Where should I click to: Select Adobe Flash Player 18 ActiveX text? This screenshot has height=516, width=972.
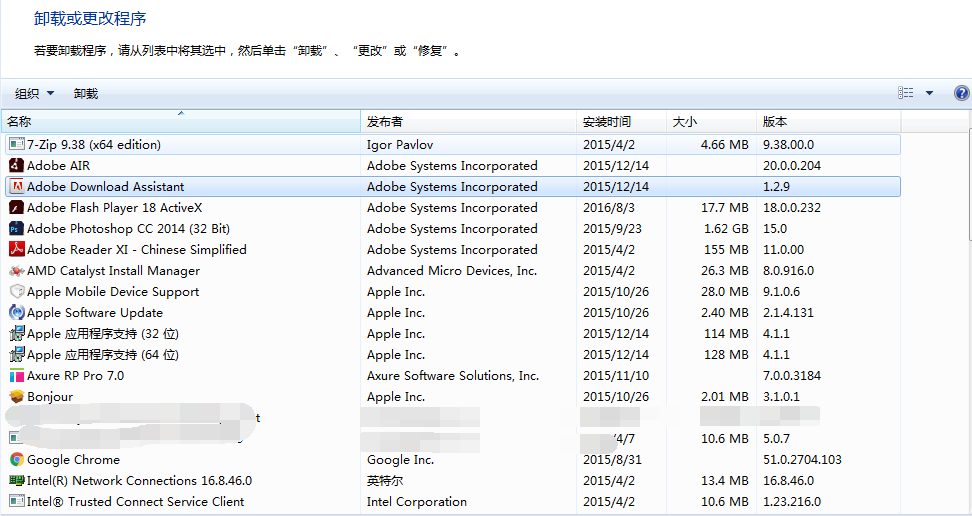coord(115,208)
